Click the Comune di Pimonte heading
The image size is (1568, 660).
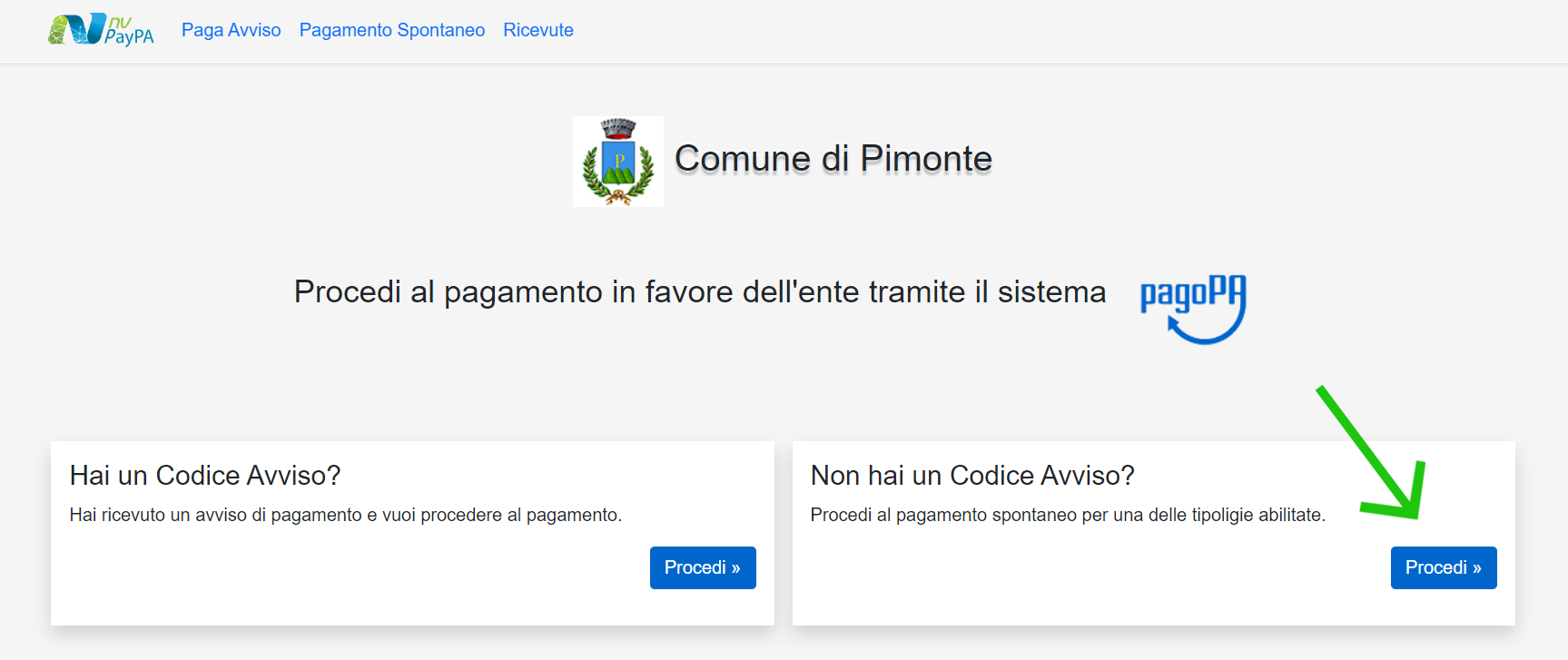click(x=833, y=159)
